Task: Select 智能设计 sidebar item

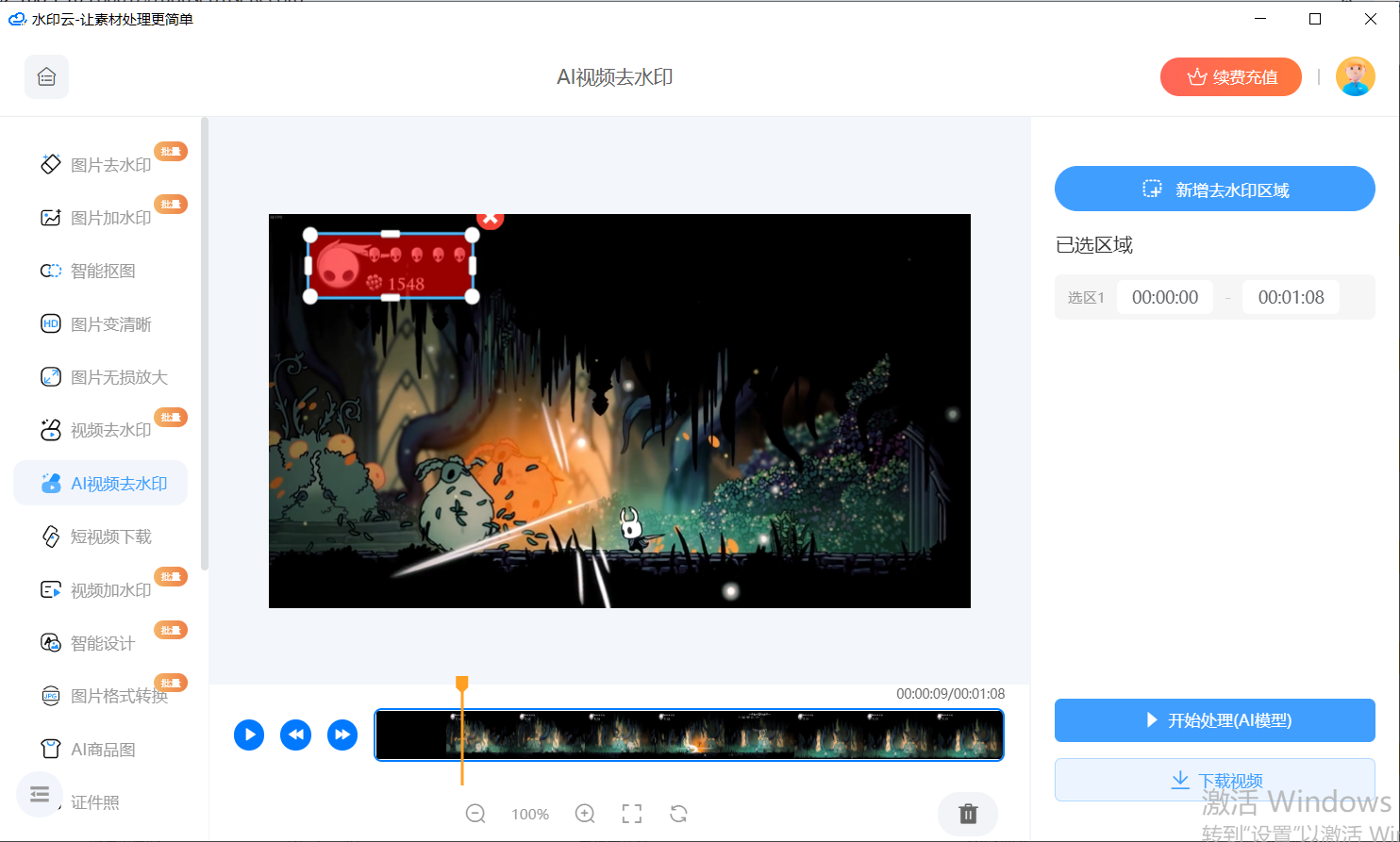Action: click(100, 643)
